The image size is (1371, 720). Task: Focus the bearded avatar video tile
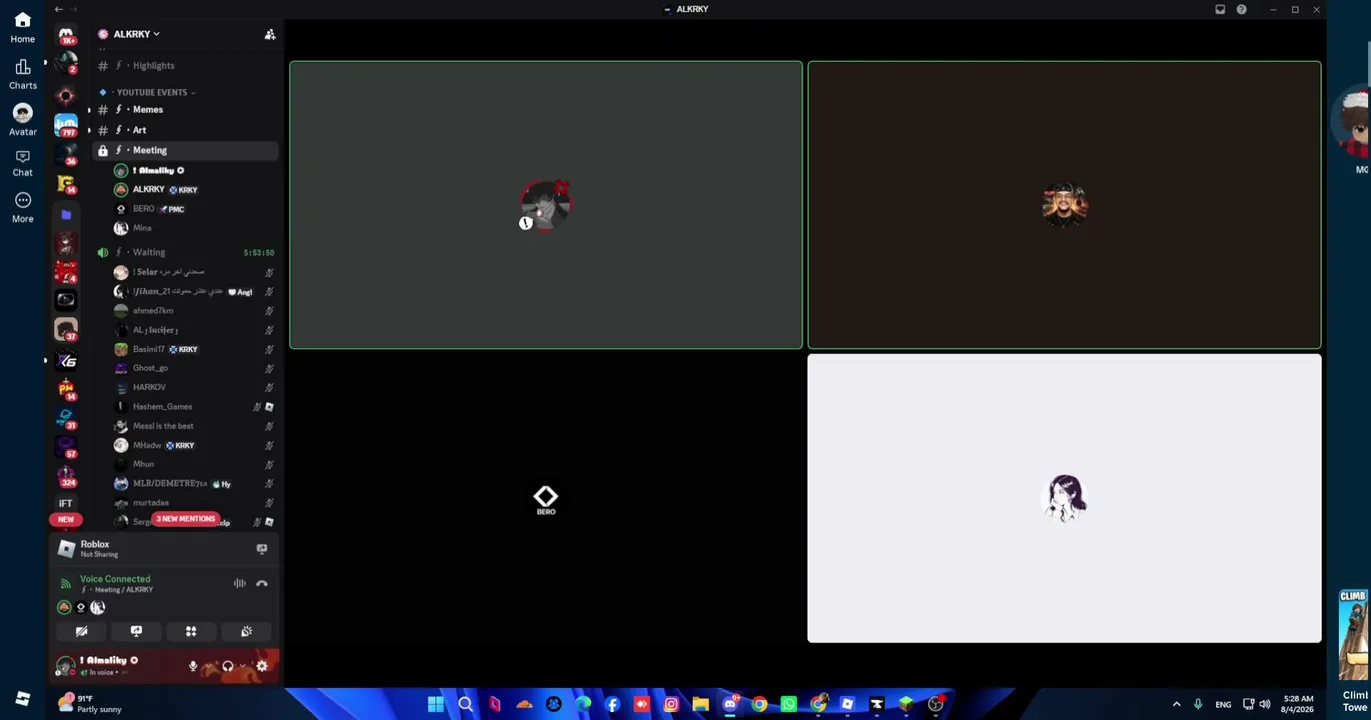(1064, 205)
